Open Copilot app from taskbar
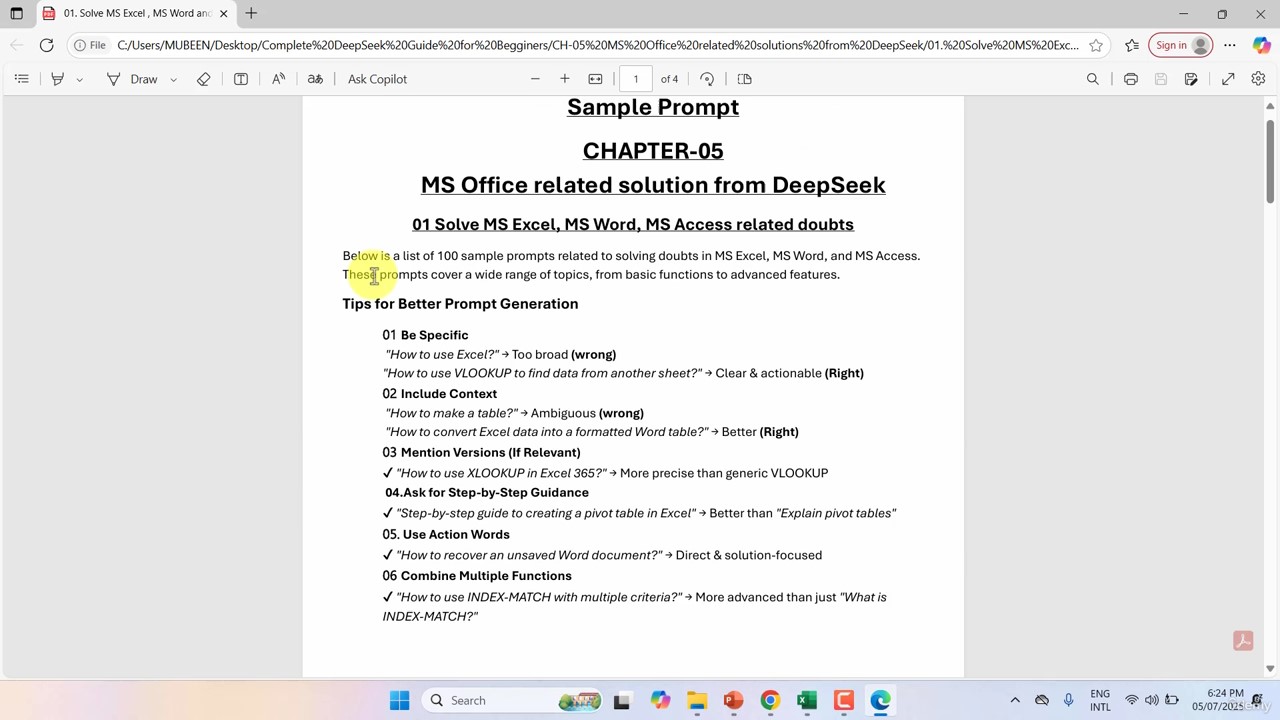Image resolution: width=1280 pixels, height=720 pixels. tap(660, 701)
